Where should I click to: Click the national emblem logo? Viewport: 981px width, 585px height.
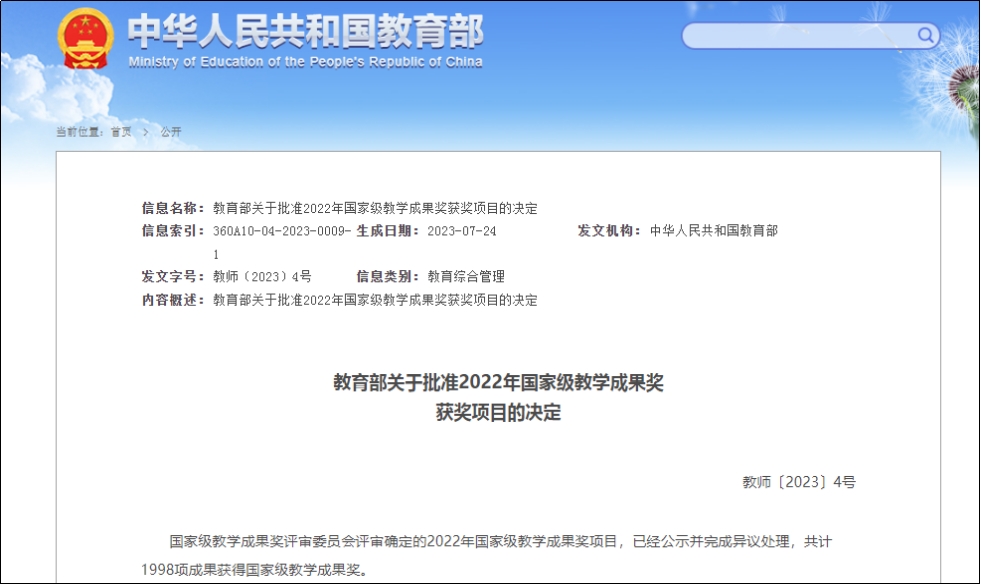coord(86,39)
